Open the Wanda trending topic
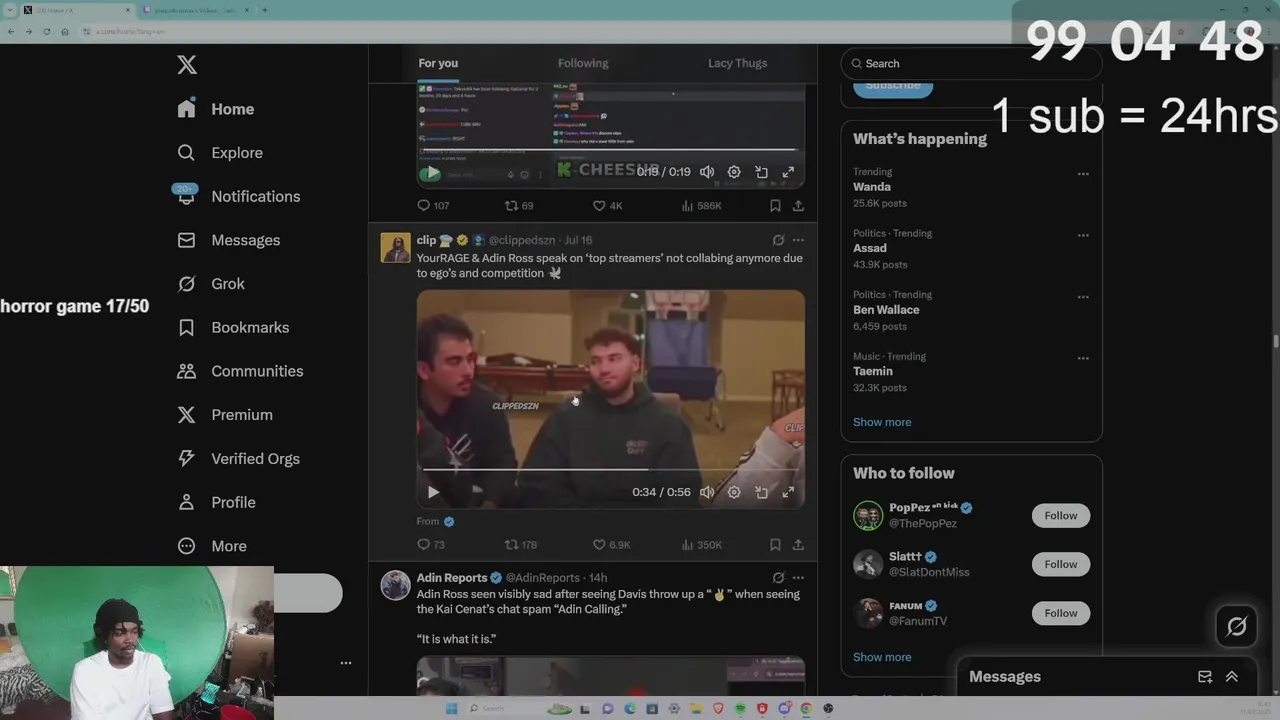Image resolution: width=1280 pixels, height=720 pixels. 872,187
